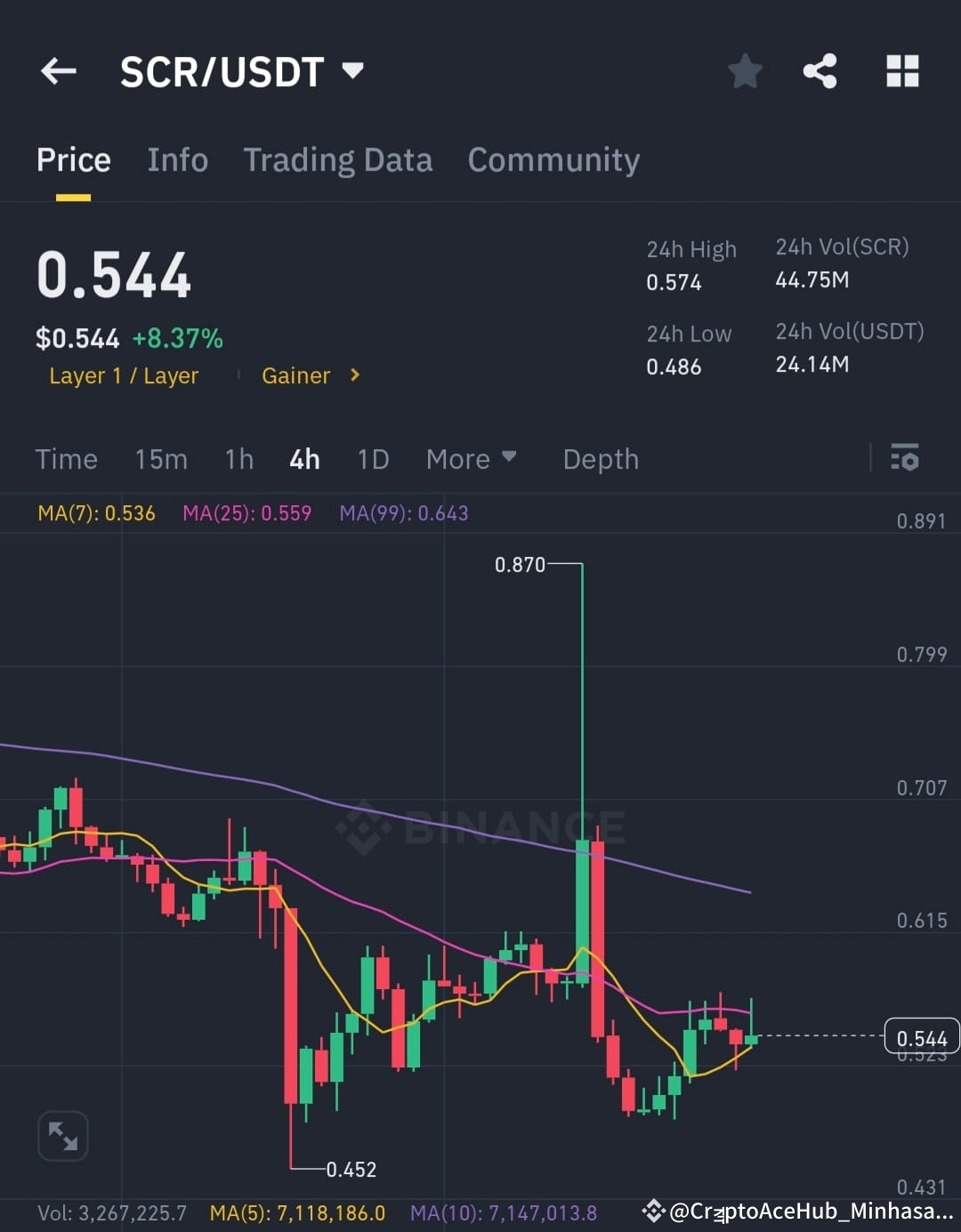Screen dimensions: 961x1232
Task: Tap the MA(99): 0.643 indicator label
Action: click(403, 513)
